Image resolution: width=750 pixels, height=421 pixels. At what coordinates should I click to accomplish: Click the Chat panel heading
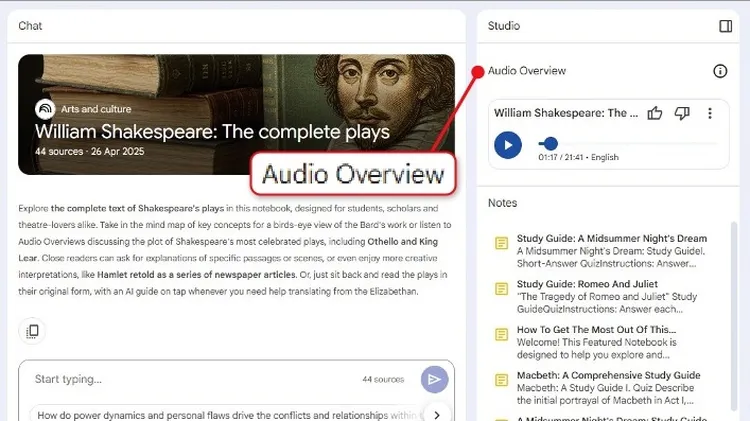tap(30, 26)
